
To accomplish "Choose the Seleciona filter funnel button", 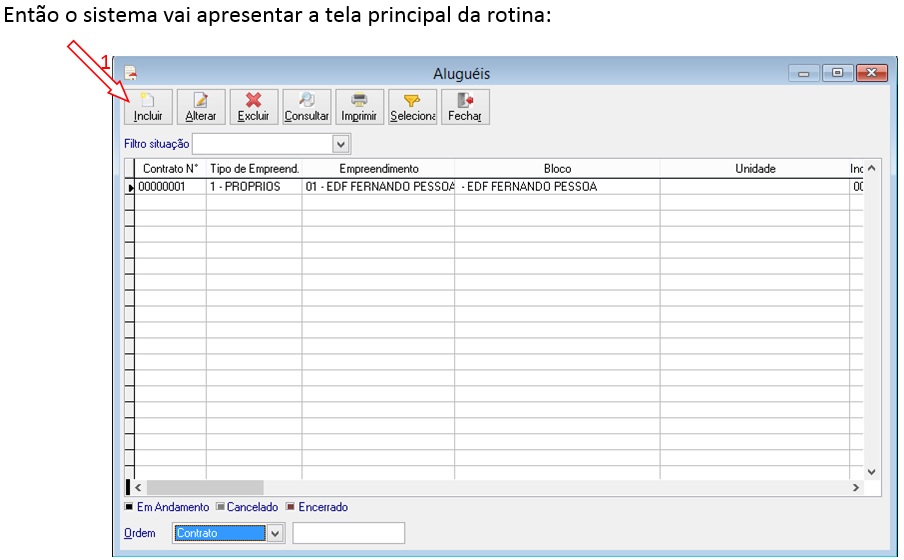I will pos(412,107).
